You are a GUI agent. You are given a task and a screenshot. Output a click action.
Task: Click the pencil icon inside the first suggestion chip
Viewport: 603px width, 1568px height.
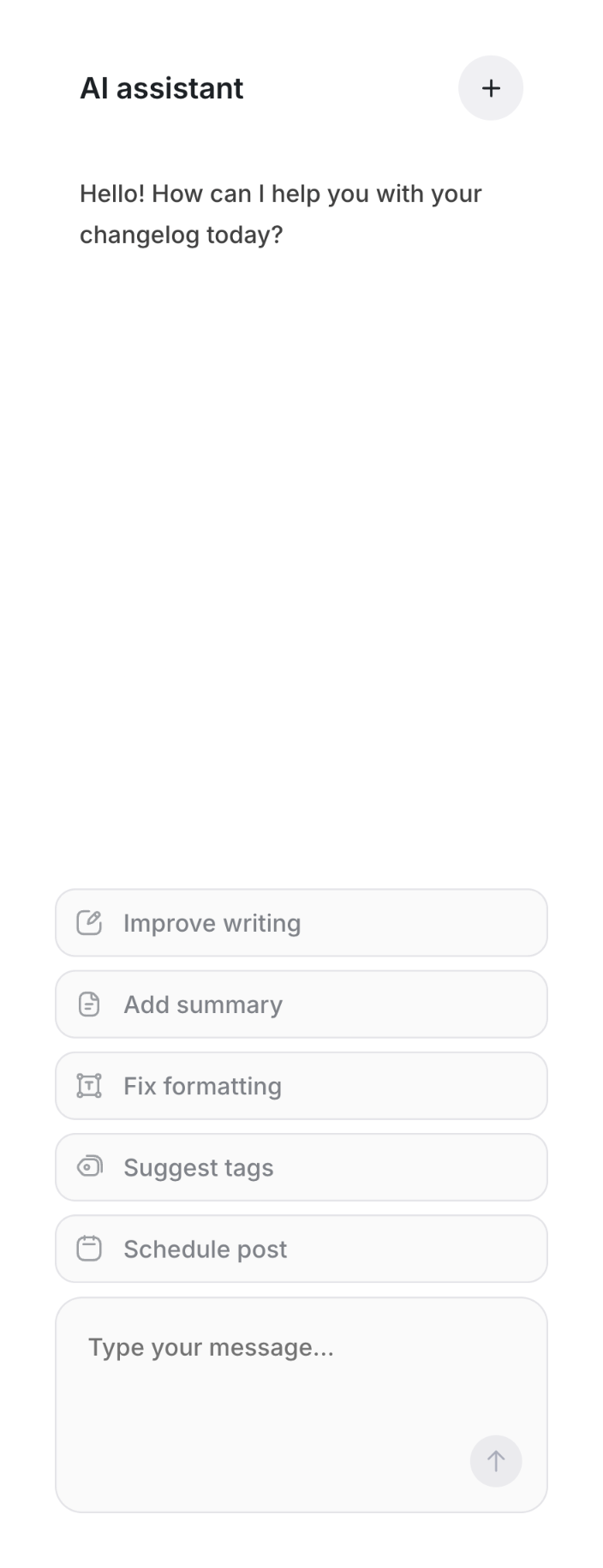89,922
